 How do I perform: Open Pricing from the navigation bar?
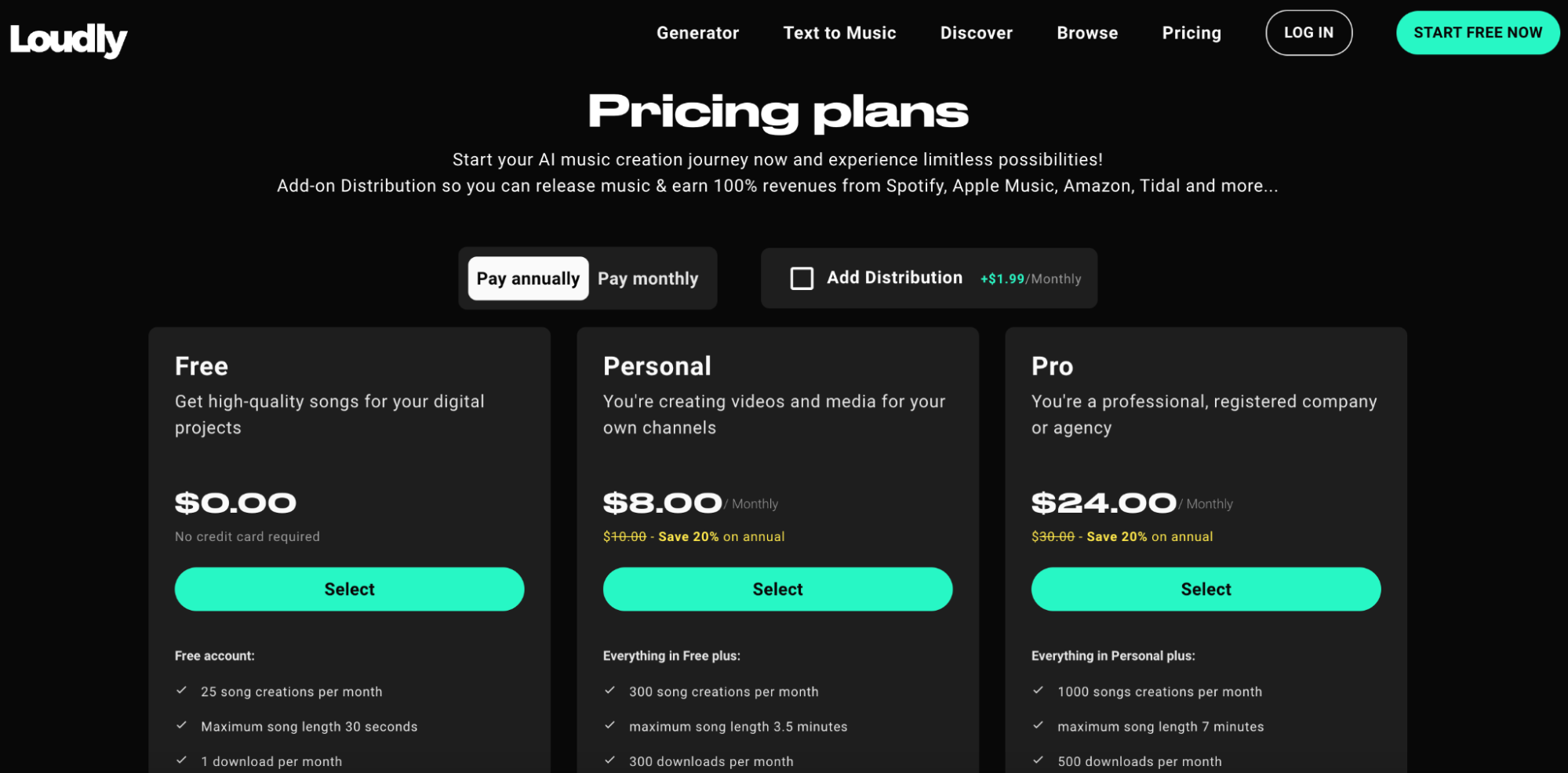pos(1191,33)
